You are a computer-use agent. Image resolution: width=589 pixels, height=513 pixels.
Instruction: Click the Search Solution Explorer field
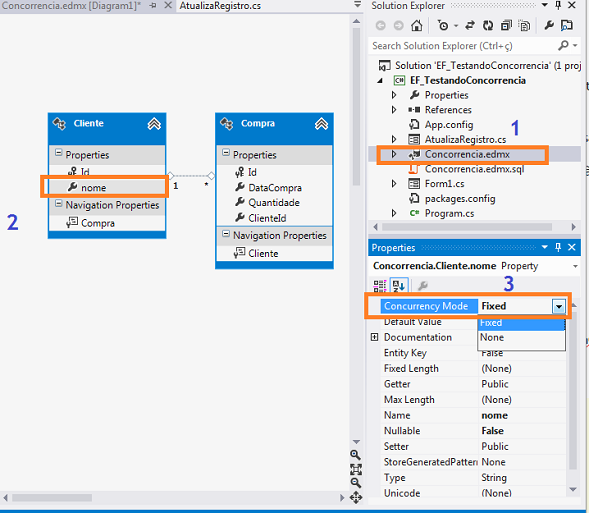[464, 46]
